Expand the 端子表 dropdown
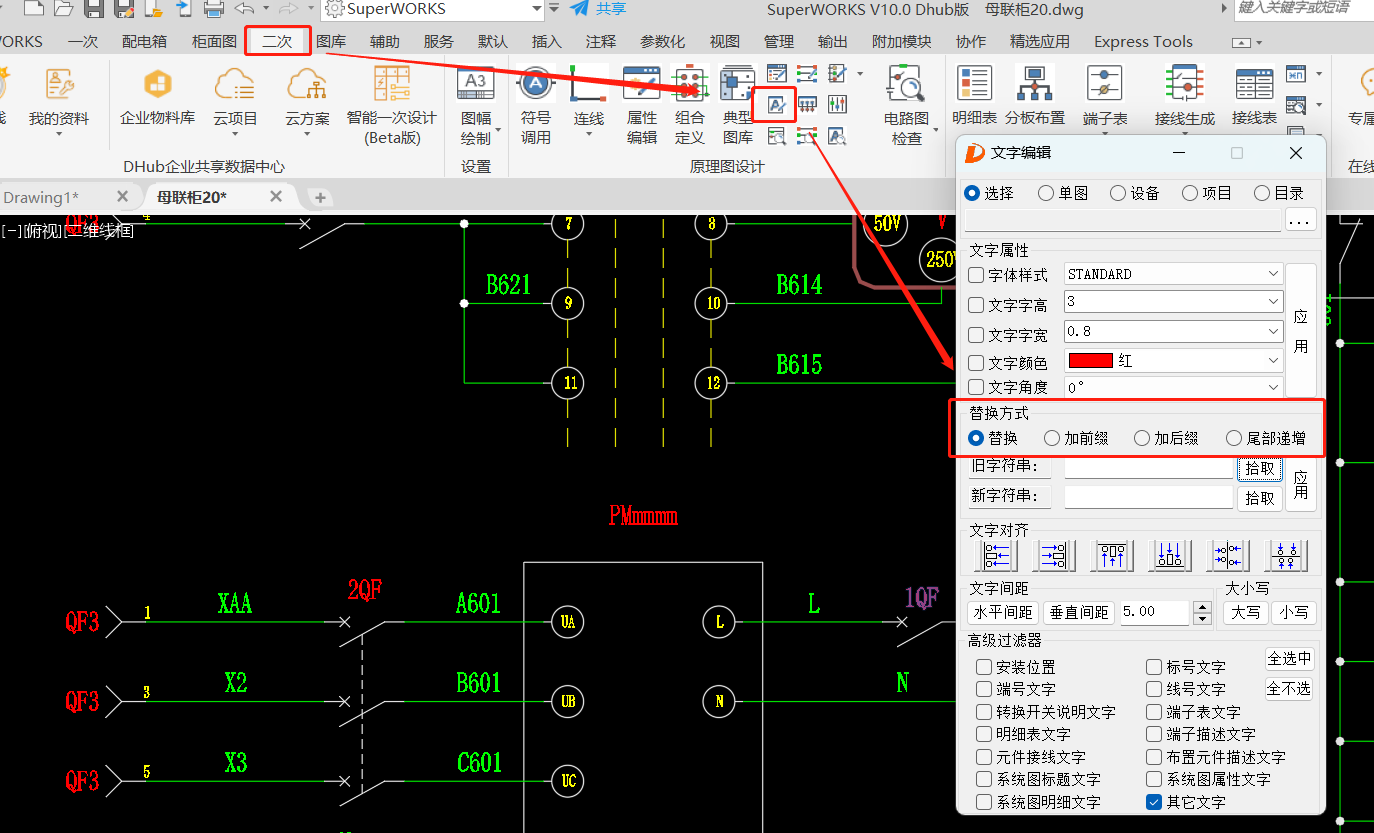The height and width of the screenshot is (833, 1374). click(1105, 134)
